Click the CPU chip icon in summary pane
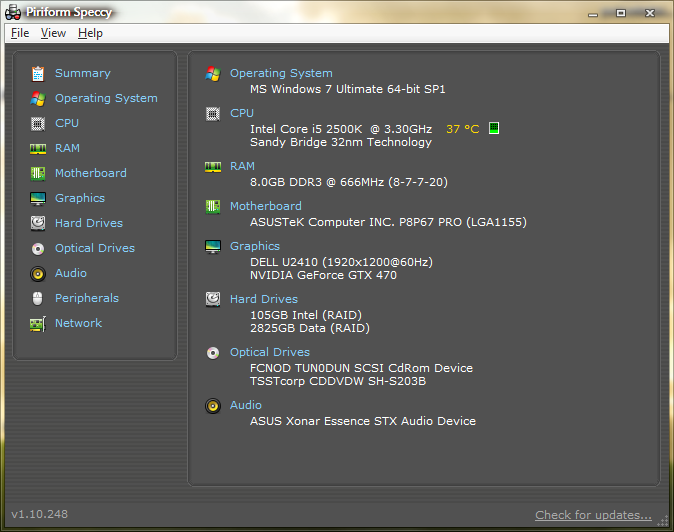 [213, 114]
